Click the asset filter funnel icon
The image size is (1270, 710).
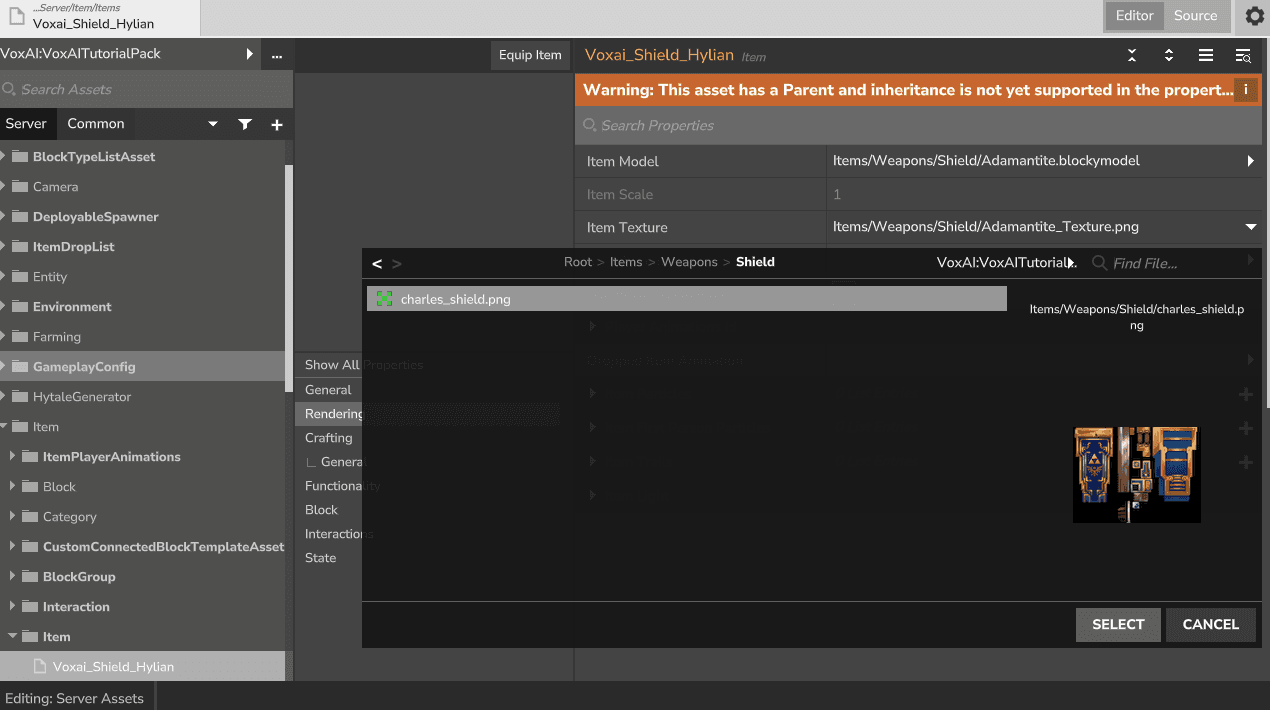click(245, 124)
